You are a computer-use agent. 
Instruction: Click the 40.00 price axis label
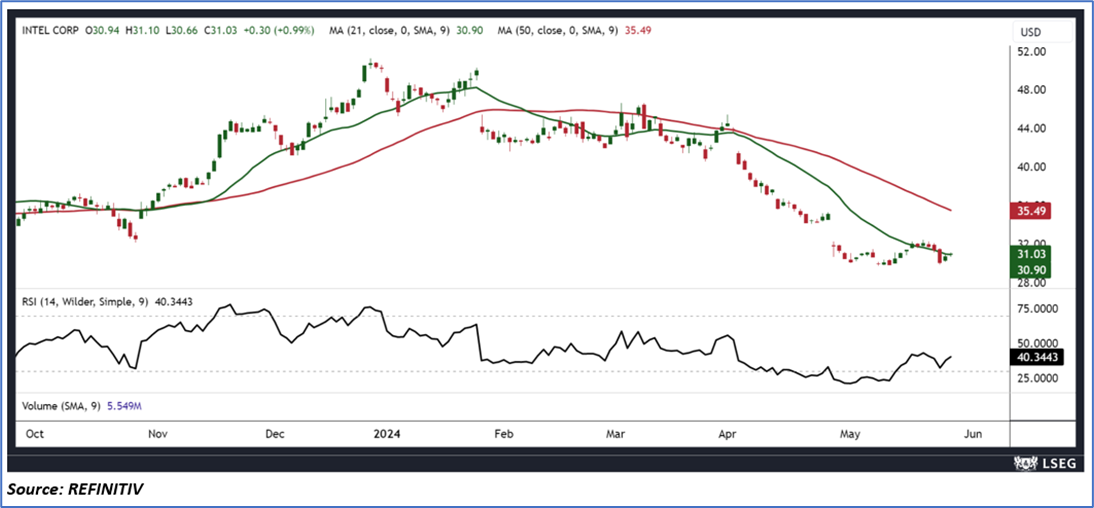(x=1033, y=167)
